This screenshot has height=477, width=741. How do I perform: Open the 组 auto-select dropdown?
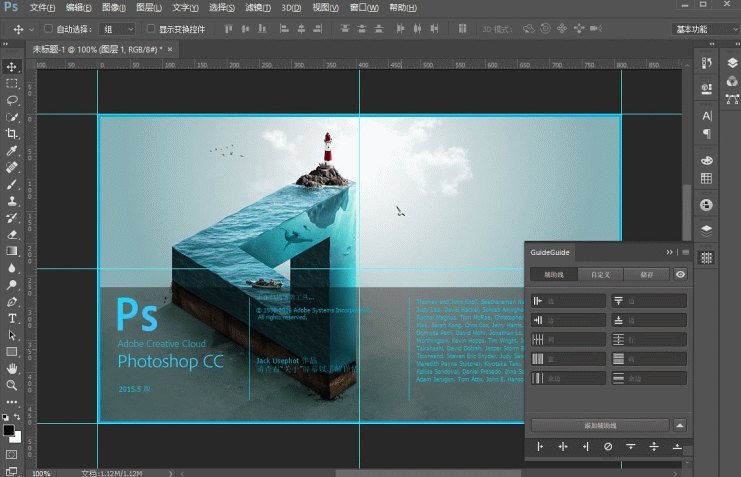tap(118, 29)
